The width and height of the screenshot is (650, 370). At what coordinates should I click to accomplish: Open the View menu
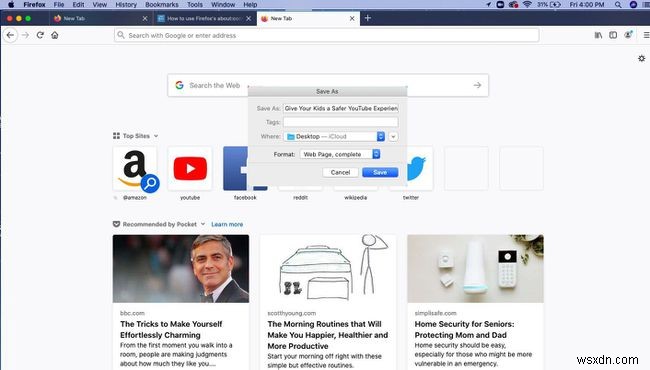(x=99, y=5)
